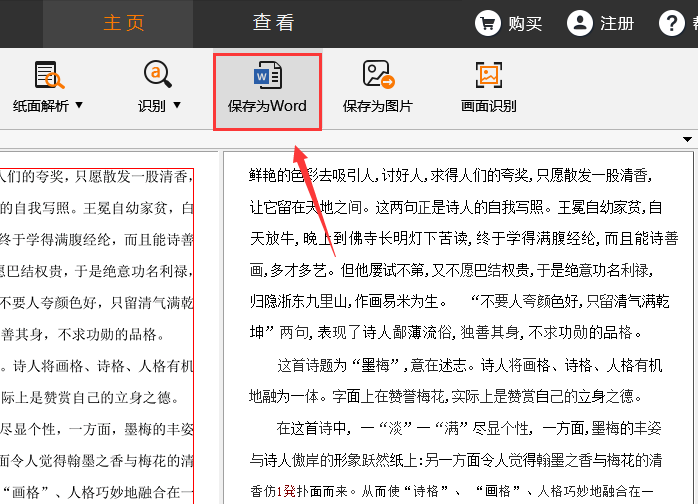Open the 注册 register link
Viewport: 698px width, 504px height.
tap(617, 24)
